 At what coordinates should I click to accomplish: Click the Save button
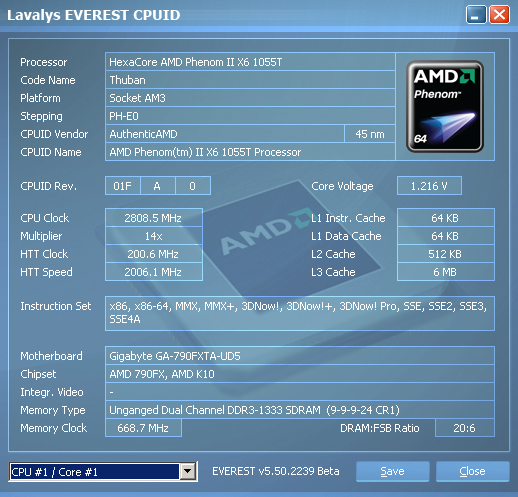coord(392,471)
